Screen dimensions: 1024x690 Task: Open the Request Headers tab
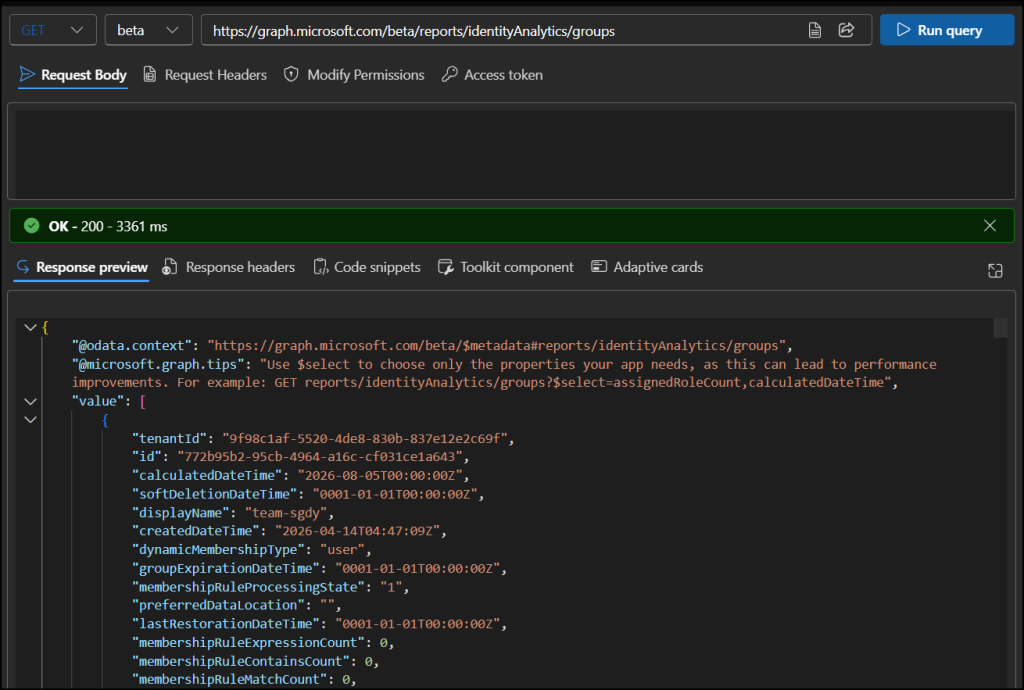(x=205, y=75)
